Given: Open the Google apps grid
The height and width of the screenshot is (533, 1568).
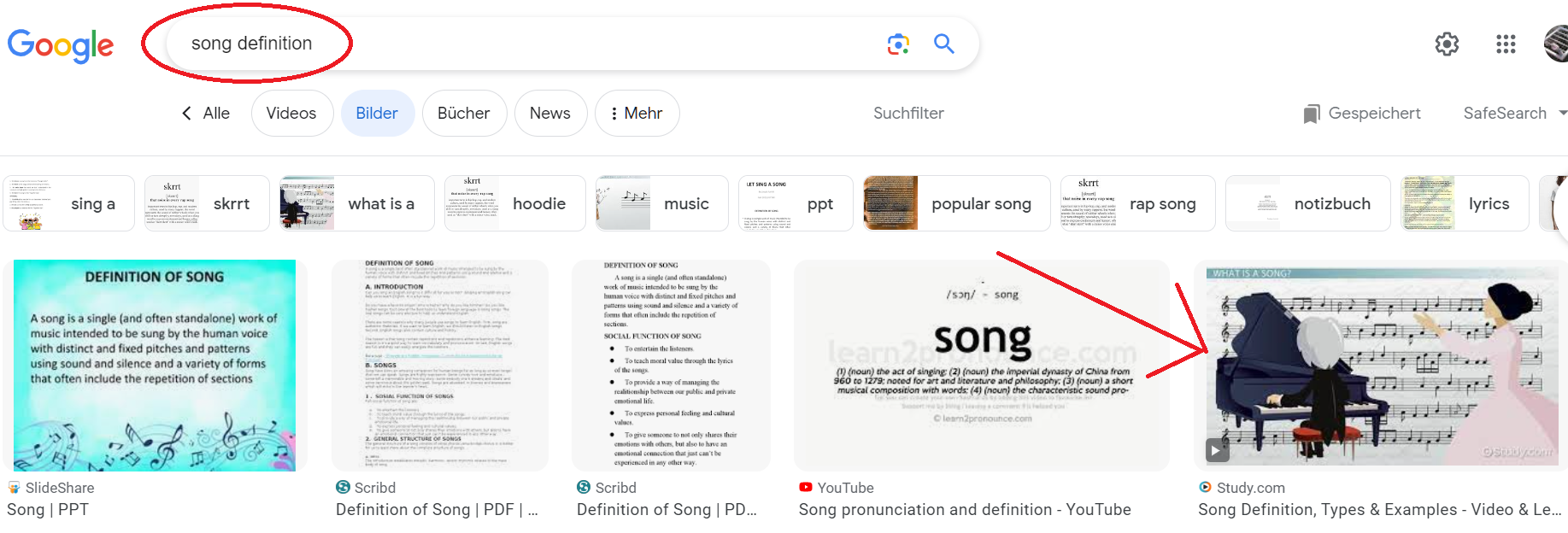Looking at the screenshot, I should click(x=1506, y=44).
